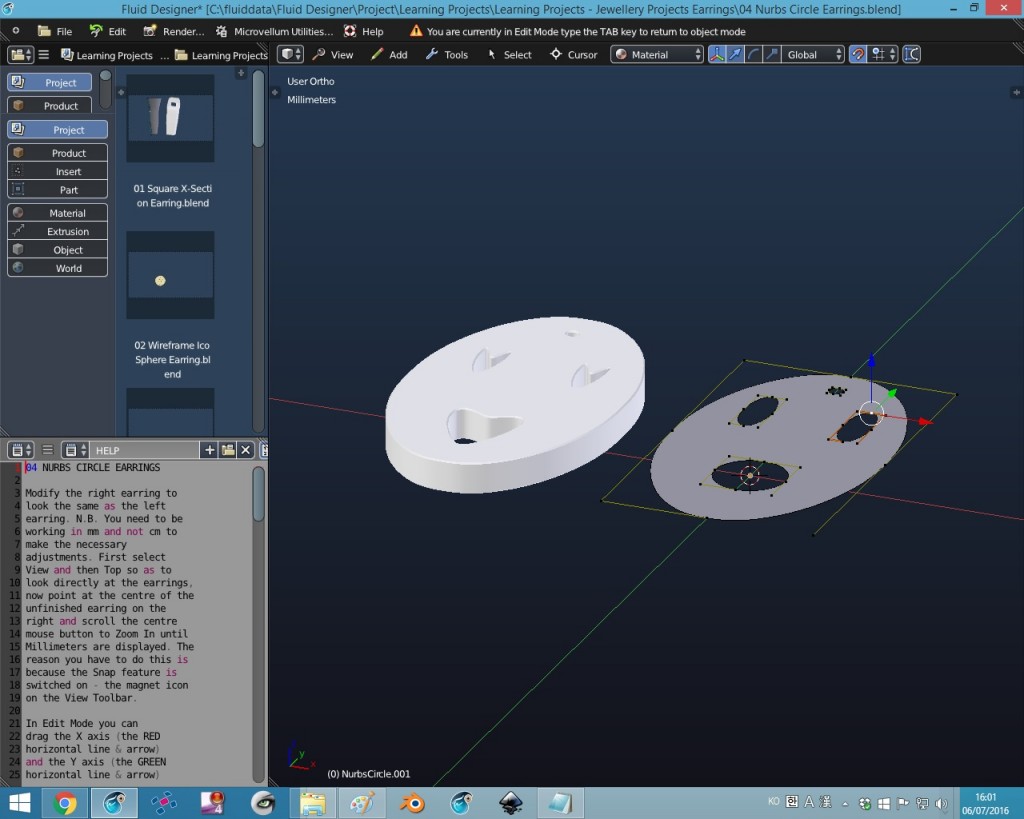Viewport: 1024px width, 819px height.
Task: Toggle the 3D manipulator widget icon
Action: point(716,55)
